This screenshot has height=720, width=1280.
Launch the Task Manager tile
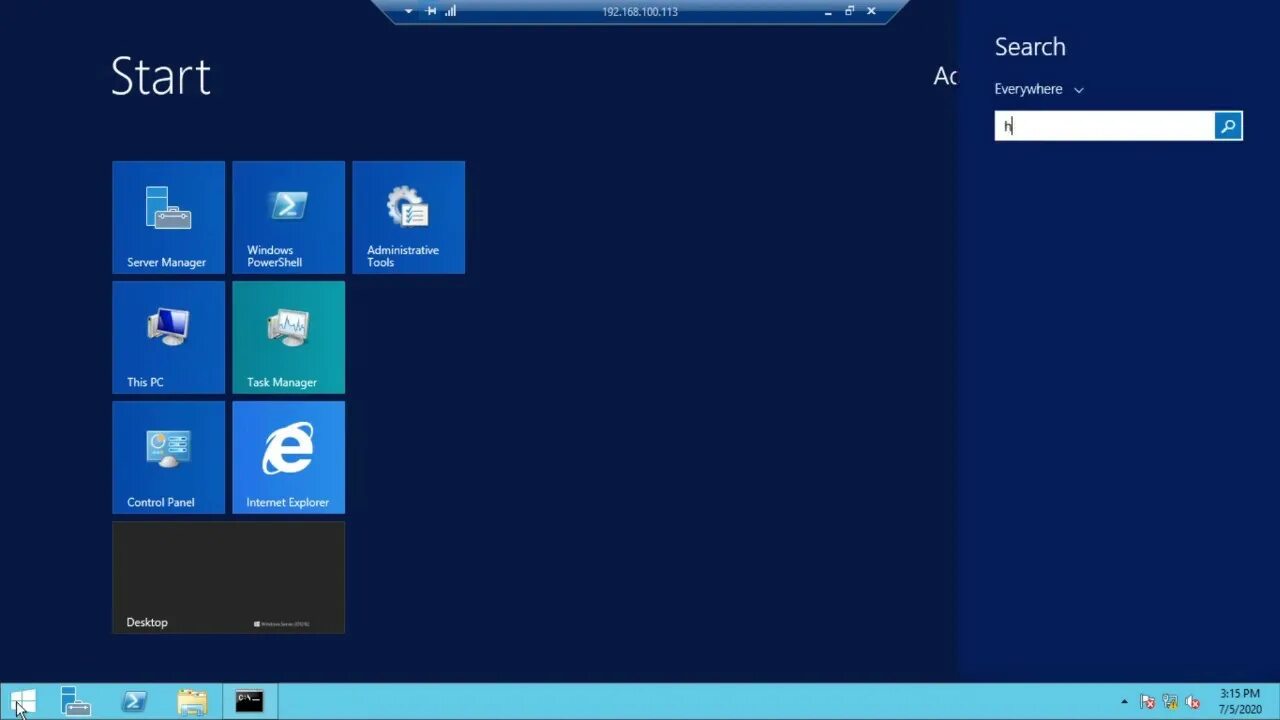pos(288,337)
